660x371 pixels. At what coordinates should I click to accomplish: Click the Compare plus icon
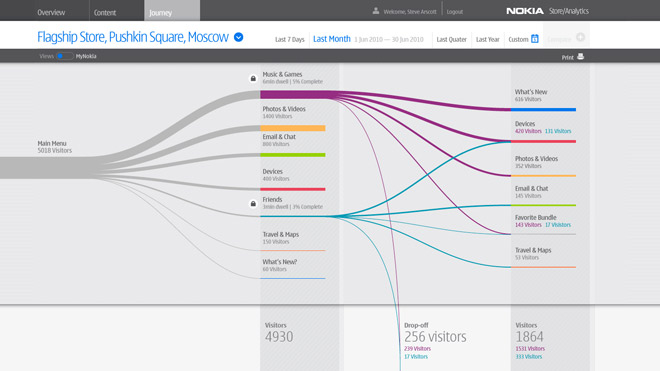tap(580, 37)
